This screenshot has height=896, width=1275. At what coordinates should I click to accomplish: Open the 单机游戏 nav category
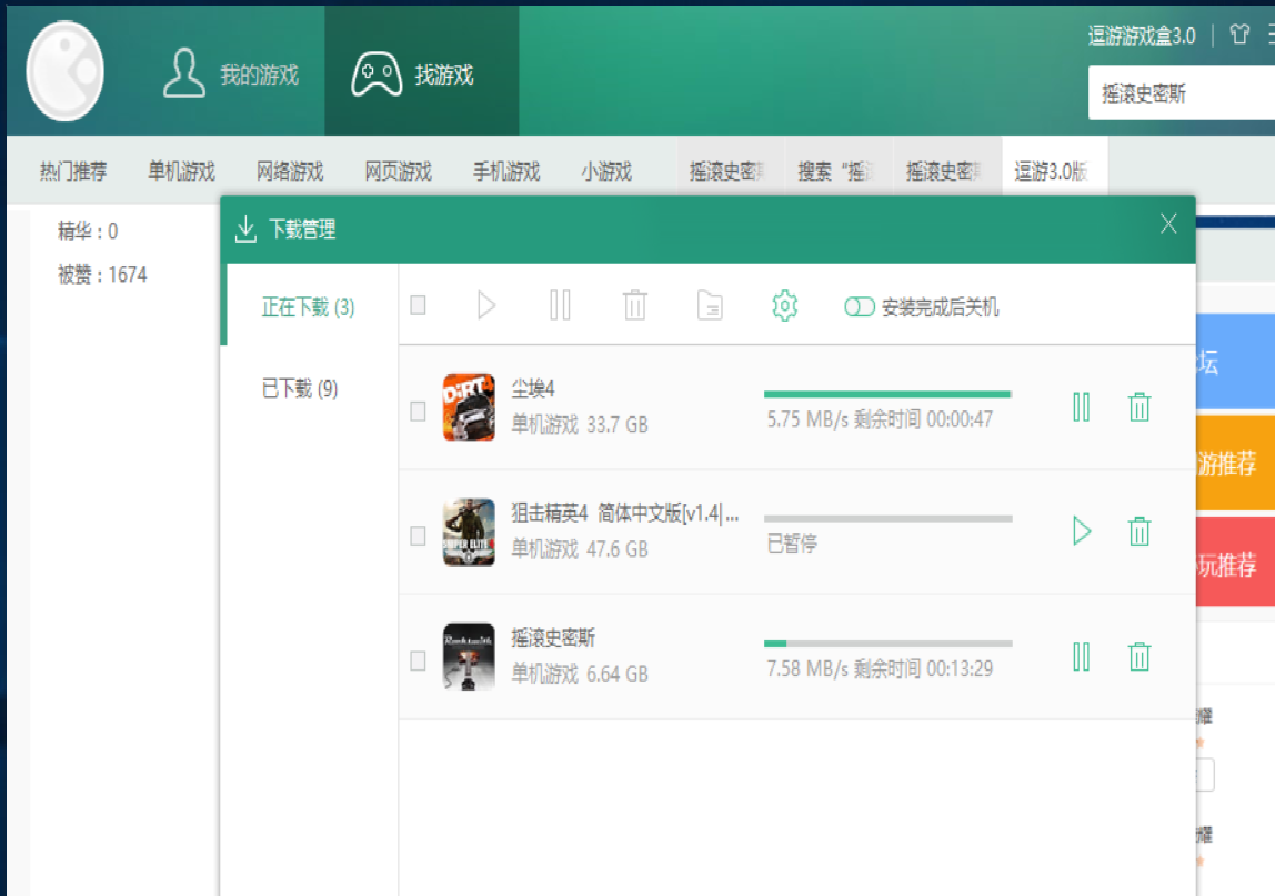(x=181, y=171)
